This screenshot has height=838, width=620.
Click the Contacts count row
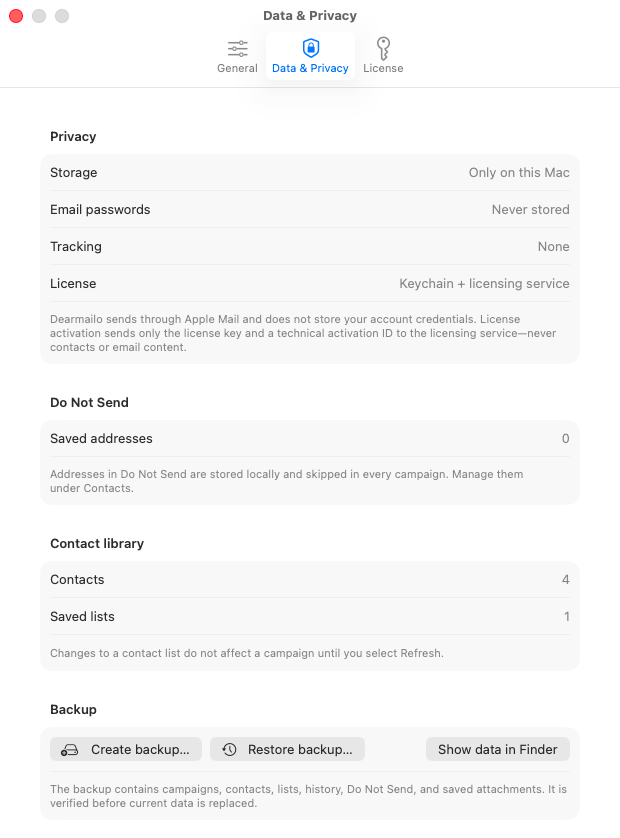click(x=310, y=579)
